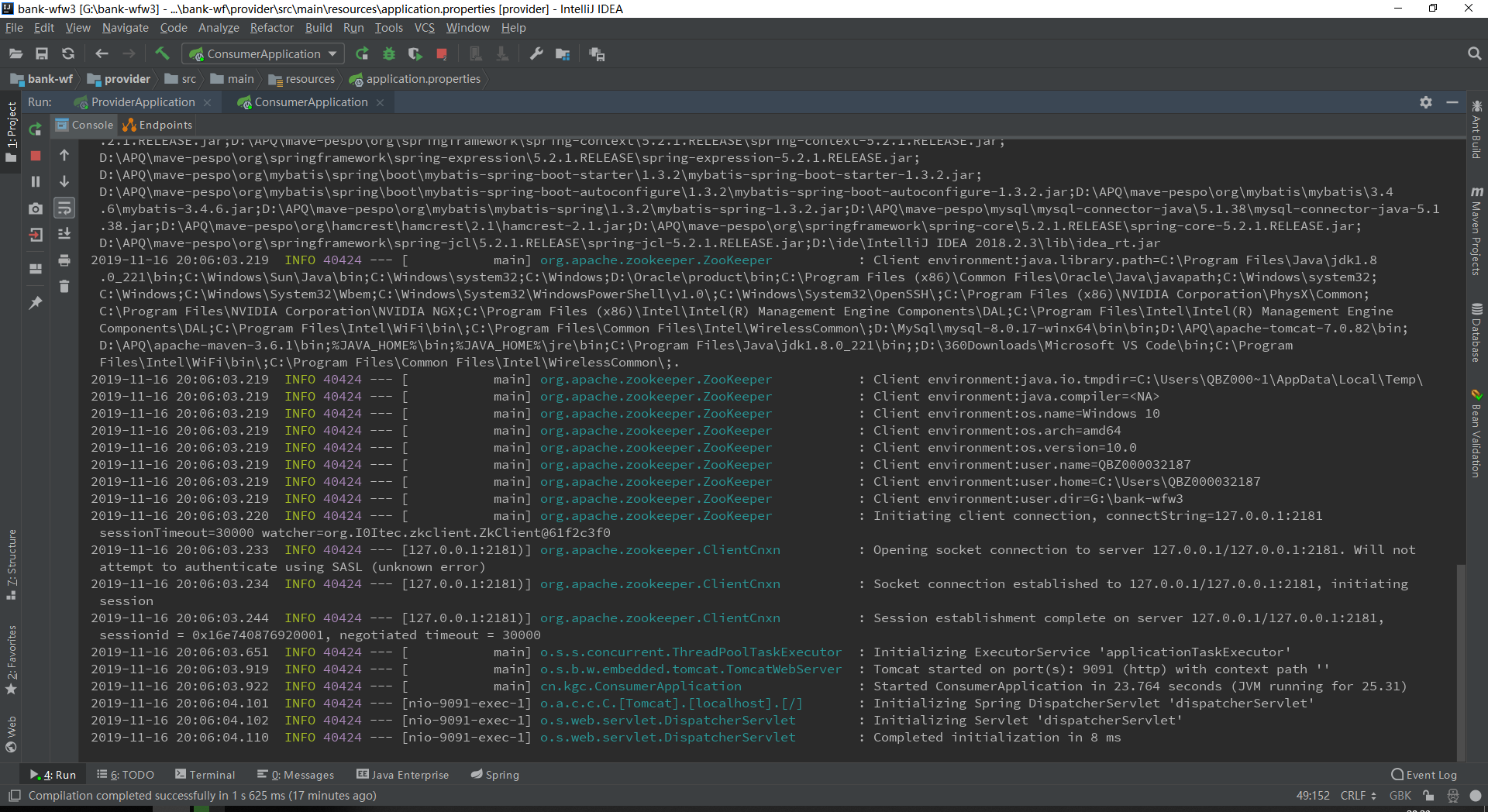Click the Exit icon in Run panel
Viewport: 1488px width, 812px height.
pyautogui.click(x=36, y=235)
